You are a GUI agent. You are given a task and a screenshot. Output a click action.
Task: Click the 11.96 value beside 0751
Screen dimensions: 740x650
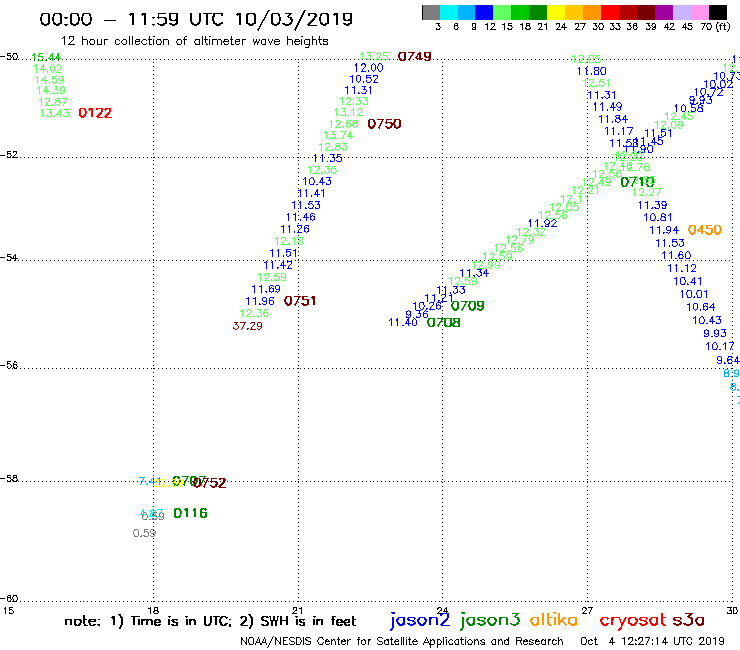260,301
